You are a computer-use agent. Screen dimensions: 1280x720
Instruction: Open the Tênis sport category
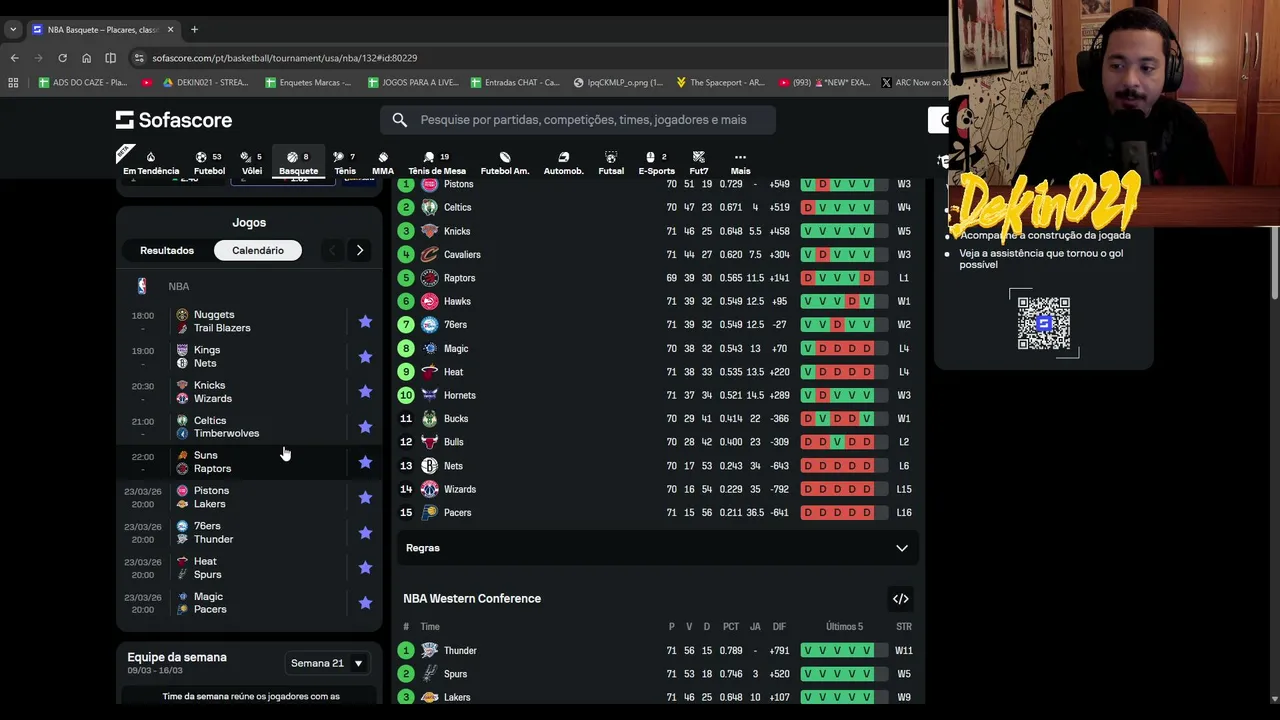click(345, 163)
